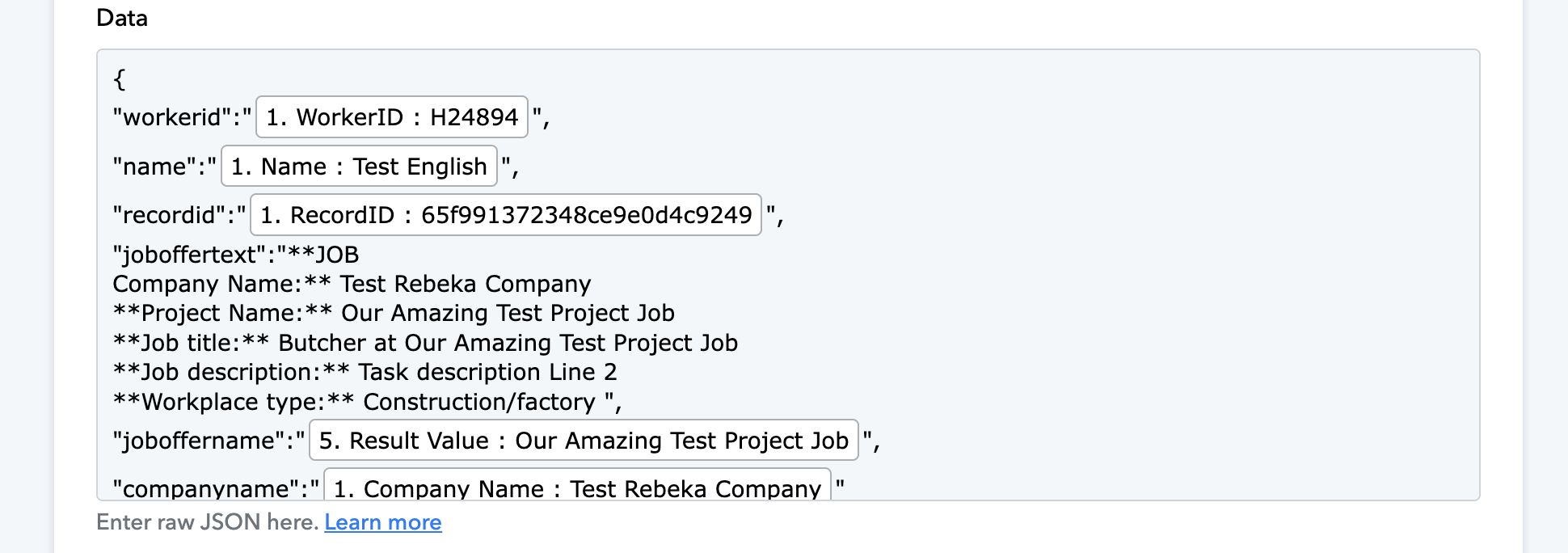
Task: Open the Learn more link
Action: (x=383, y=522)
